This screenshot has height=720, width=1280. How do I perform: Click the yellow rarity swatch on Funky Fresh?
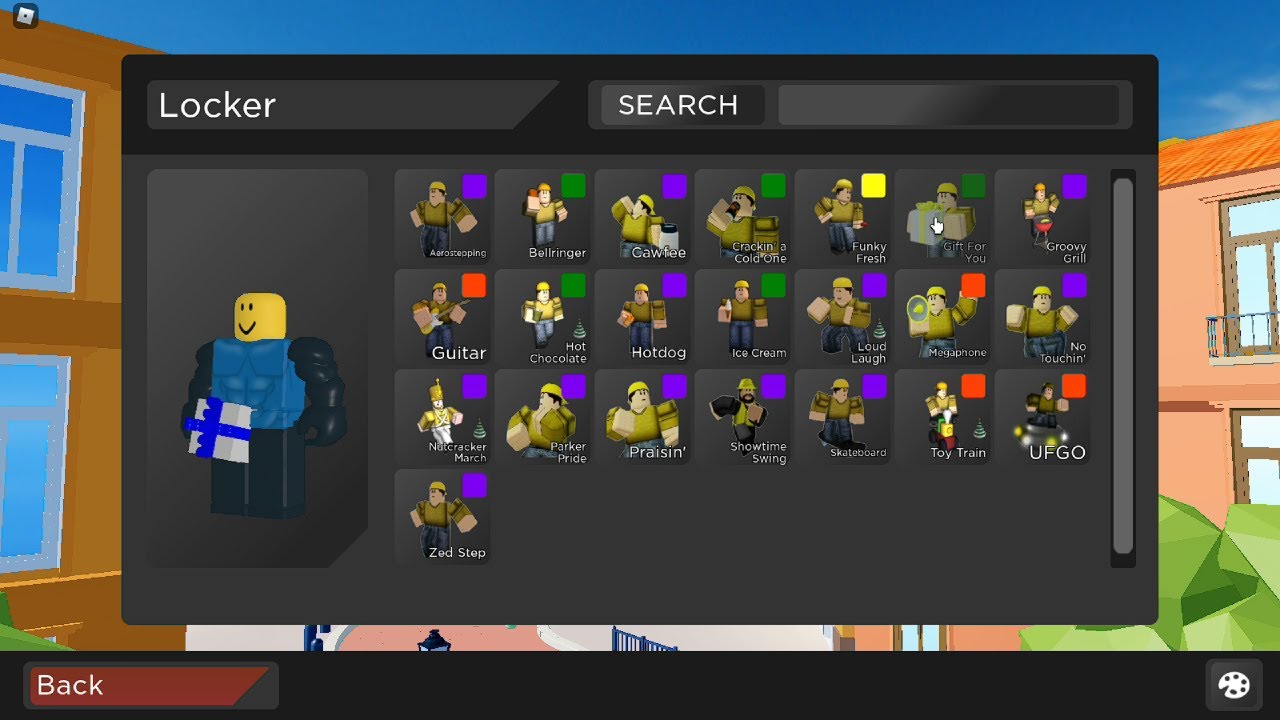873,186
